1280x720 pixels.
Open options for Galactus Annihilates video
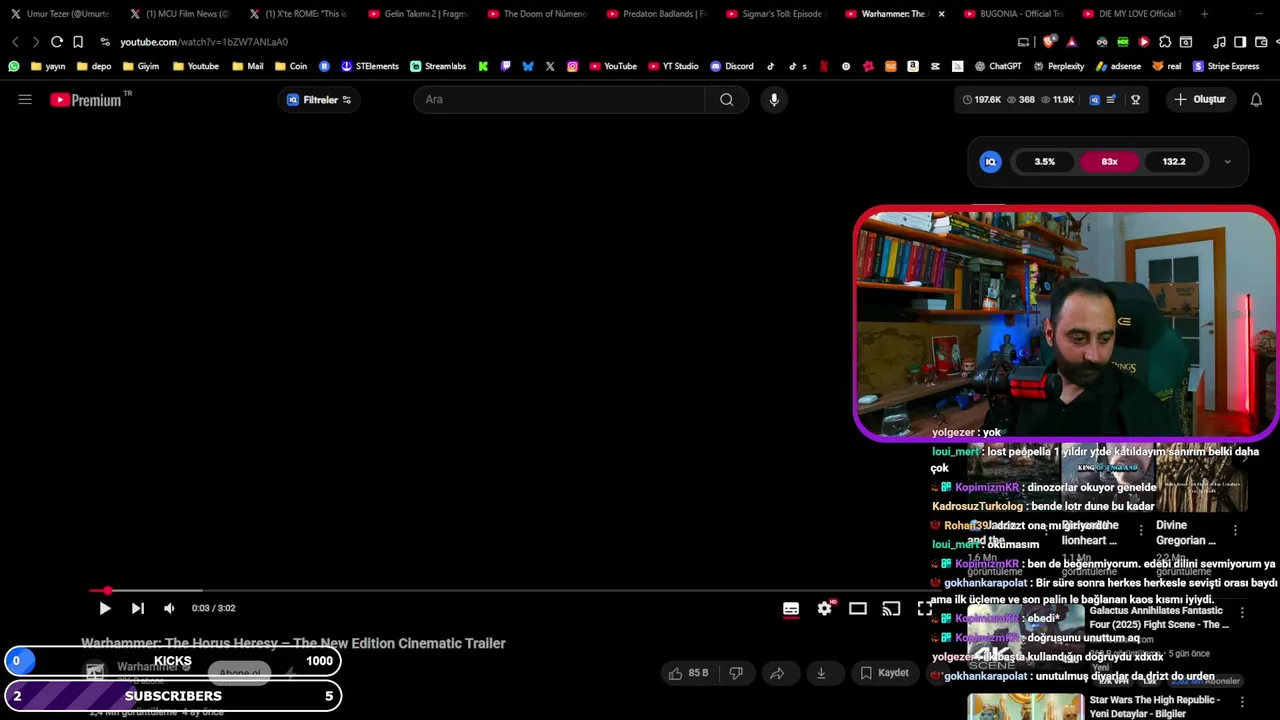point(1242,612)
